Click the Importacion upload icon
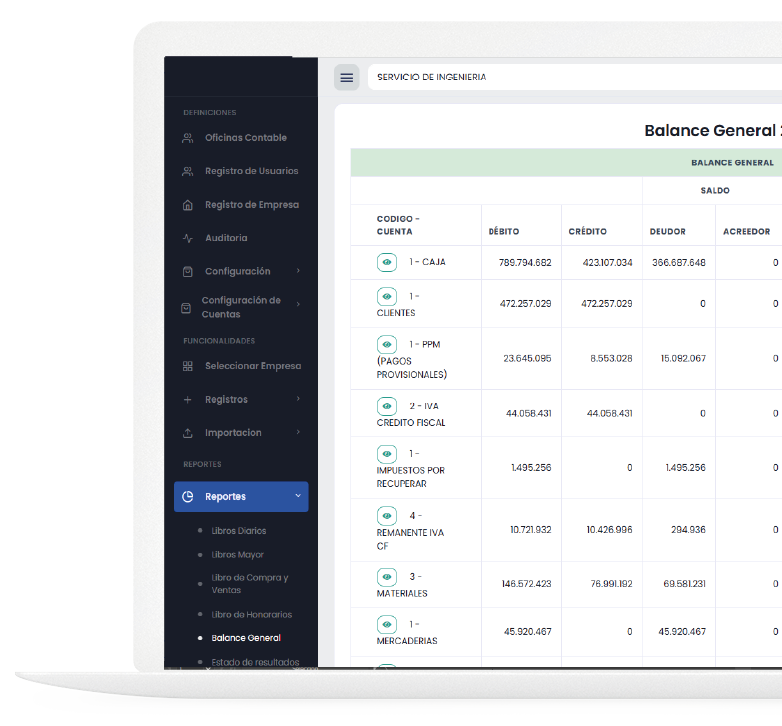Screen dimensions: 782x726 click(x=188, y=433)
